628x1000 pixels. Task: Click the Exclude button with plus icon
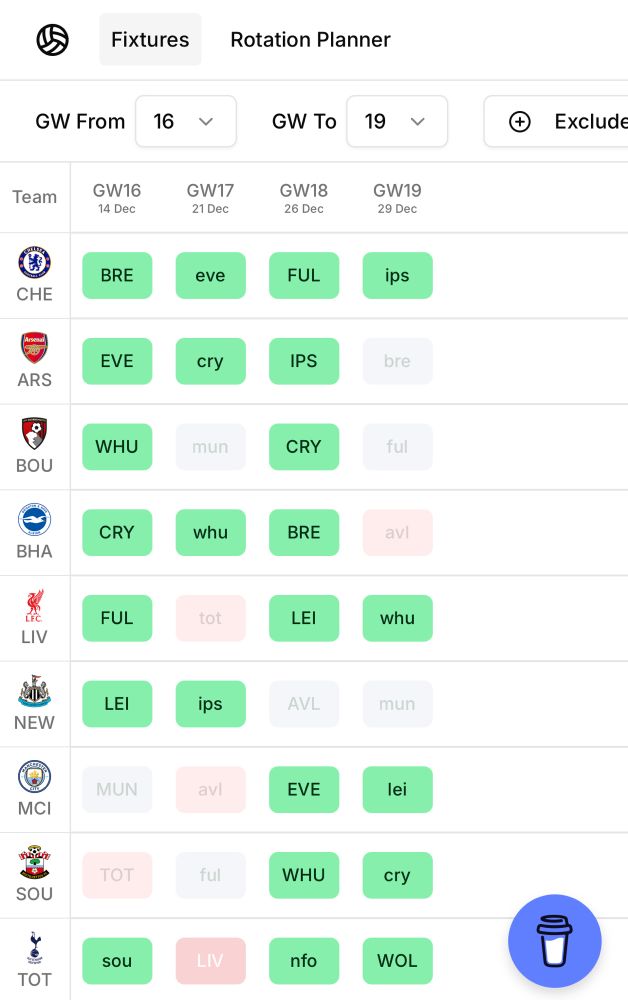[x=557, y=121]
